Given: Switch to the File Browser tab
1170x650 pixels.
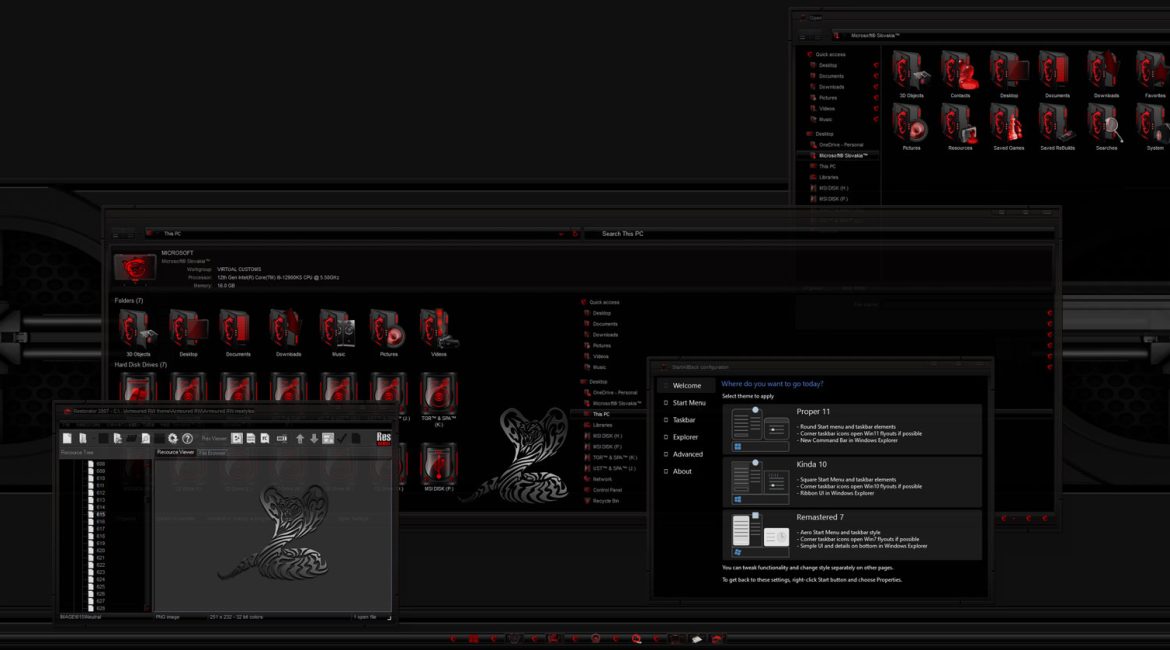Looking at the screenshot, I should tap(212, 453).
